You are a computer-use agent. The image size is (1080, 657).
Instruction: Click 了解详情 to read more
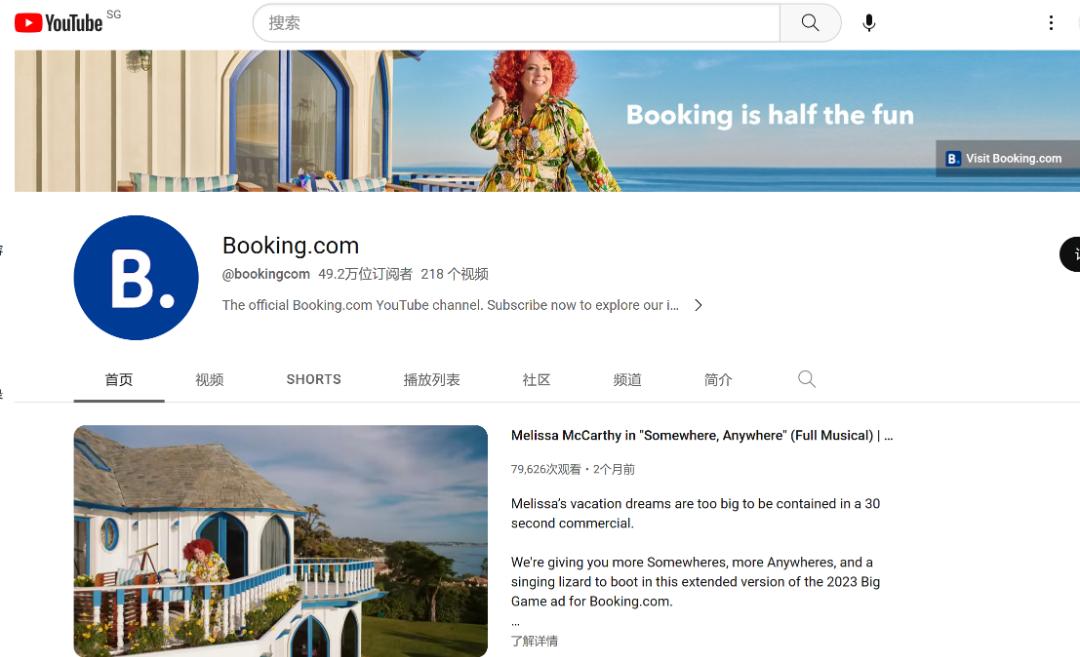pyautogui.click(x=534, y=640)
